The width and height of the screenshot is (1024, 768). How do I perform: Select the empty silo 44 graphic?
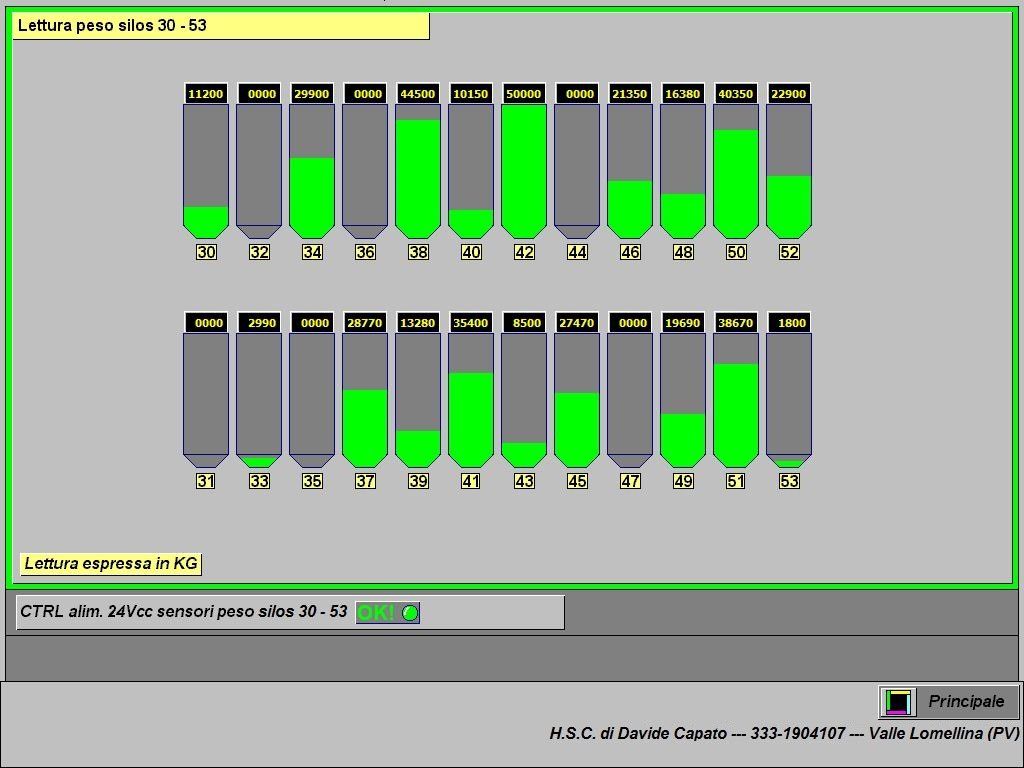pos(577,171)
